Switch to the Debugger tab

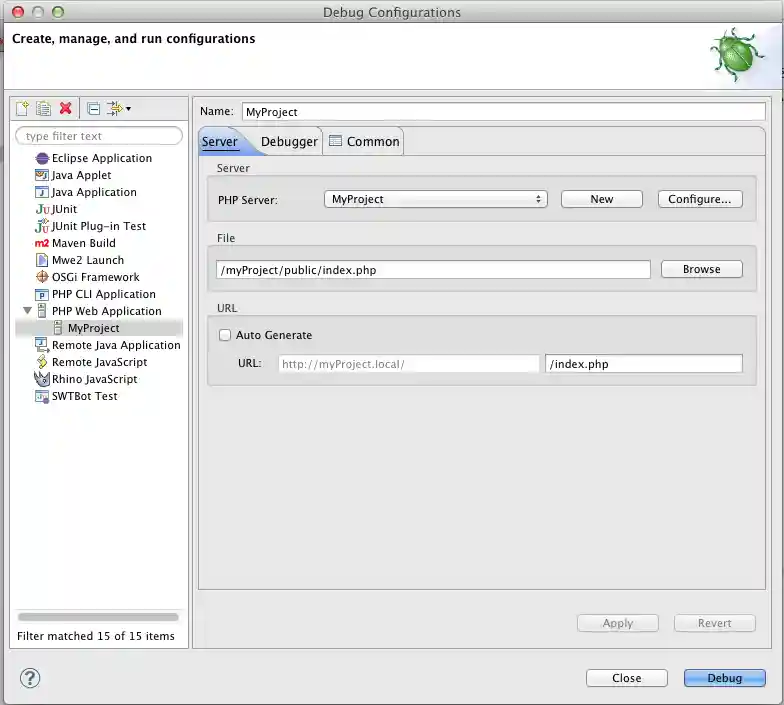[x=289, y=142]
